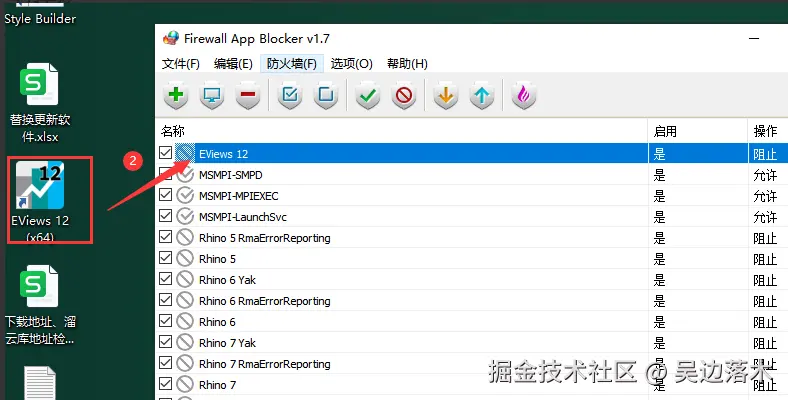The height and width of the screenshot is (400, 788).
Task: Toggle the Rhino 5 rule checkbox
Action: pos(165,258)
